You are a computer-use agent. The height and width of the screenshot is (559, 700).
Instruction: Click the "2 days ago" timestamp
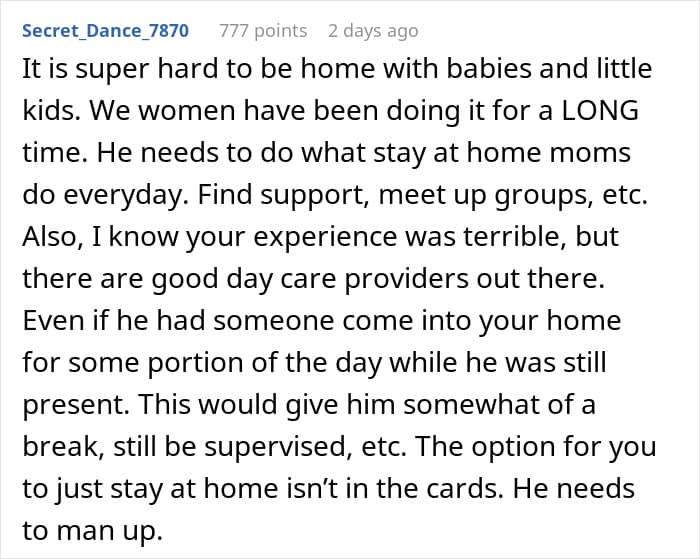click(373, 31)
